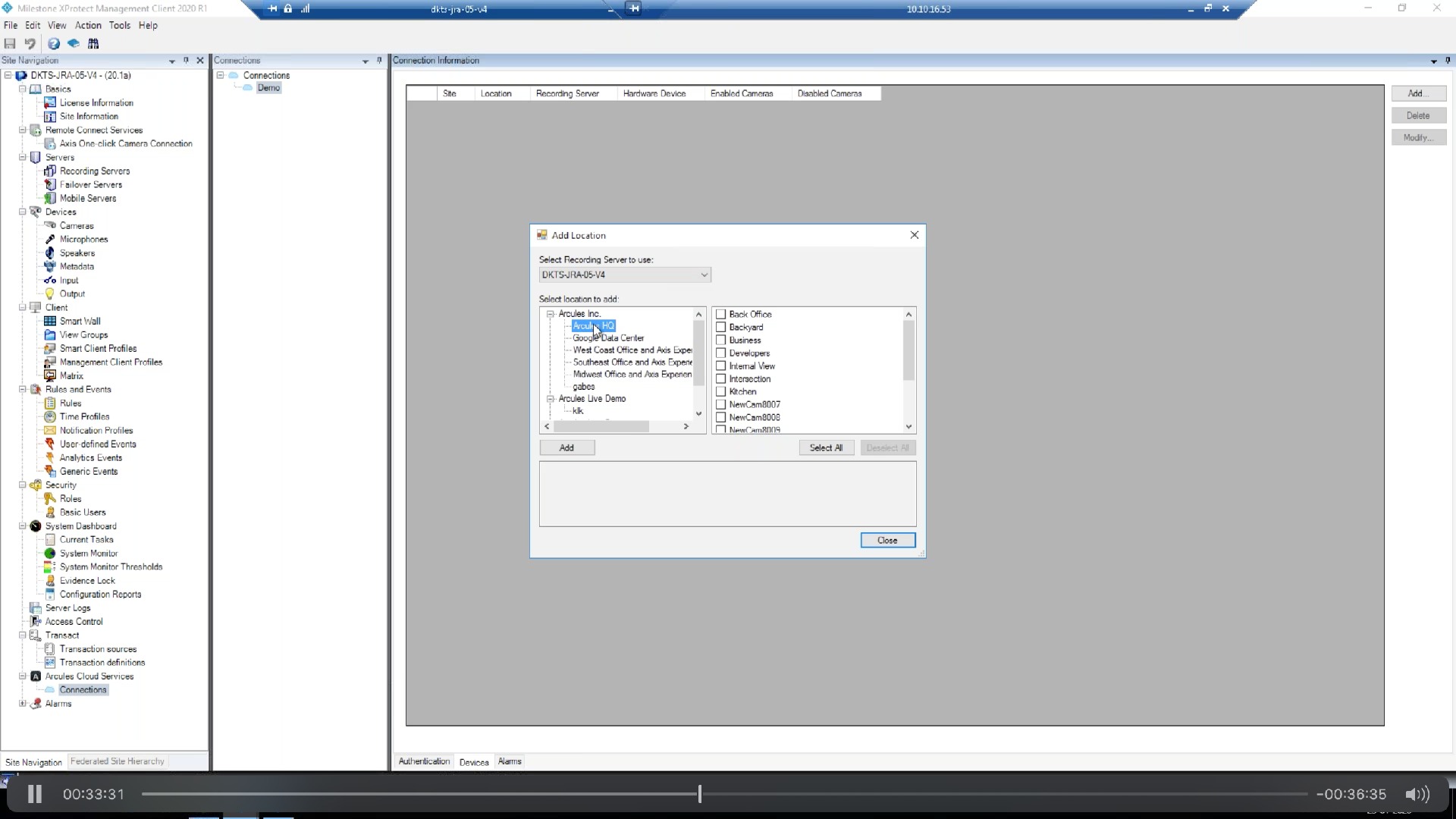Click the Roles key icon

[50, 498]
